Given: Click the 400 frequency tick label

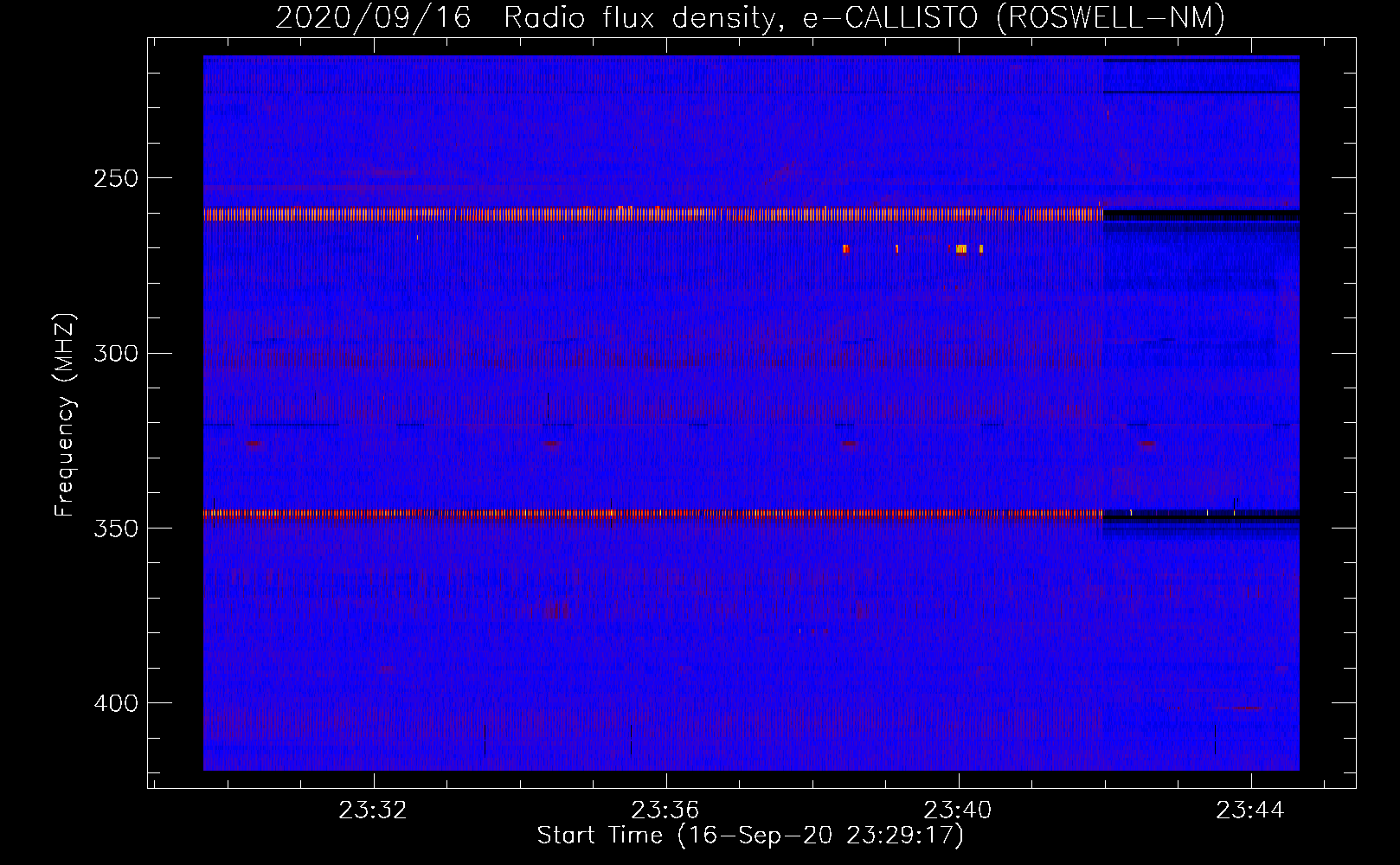Looking at the screenshot, I should 116,703.
